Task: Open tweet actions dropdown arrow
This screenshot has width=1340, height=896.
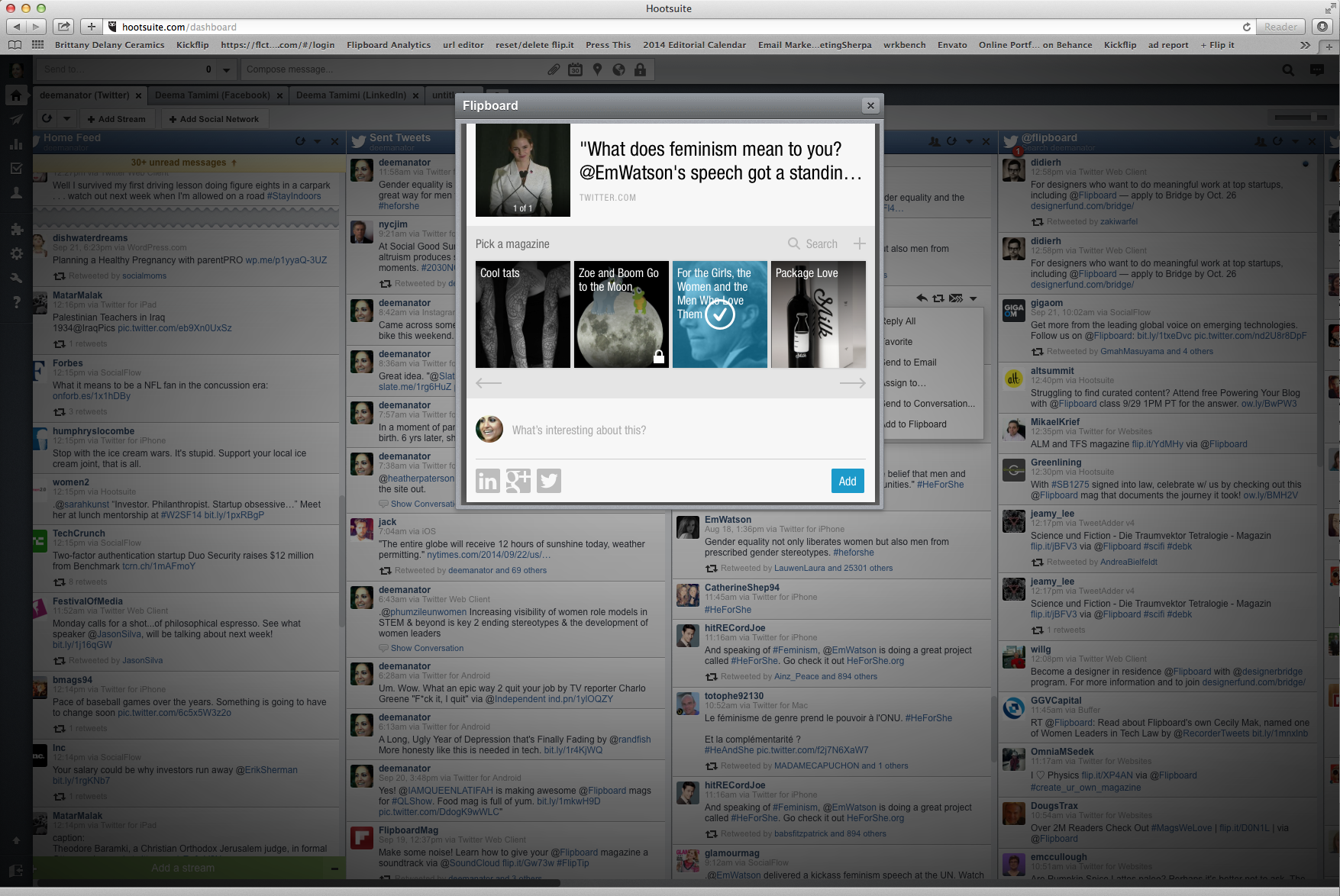Action: pyautogui.click(x=973, y=298)
